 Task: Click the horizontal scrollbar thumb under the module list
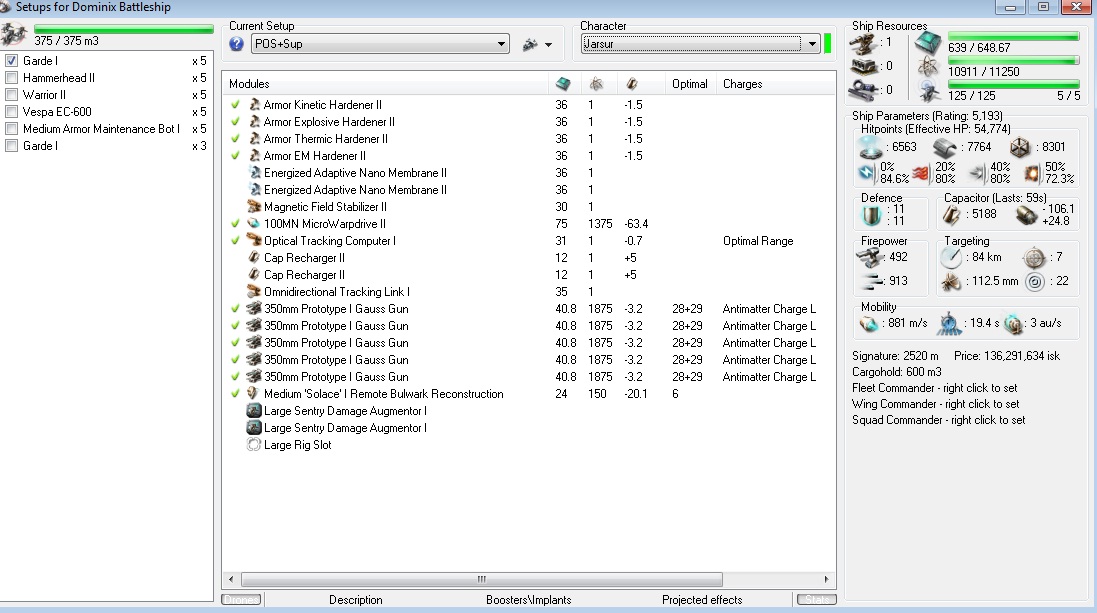(x=481, y=579)
